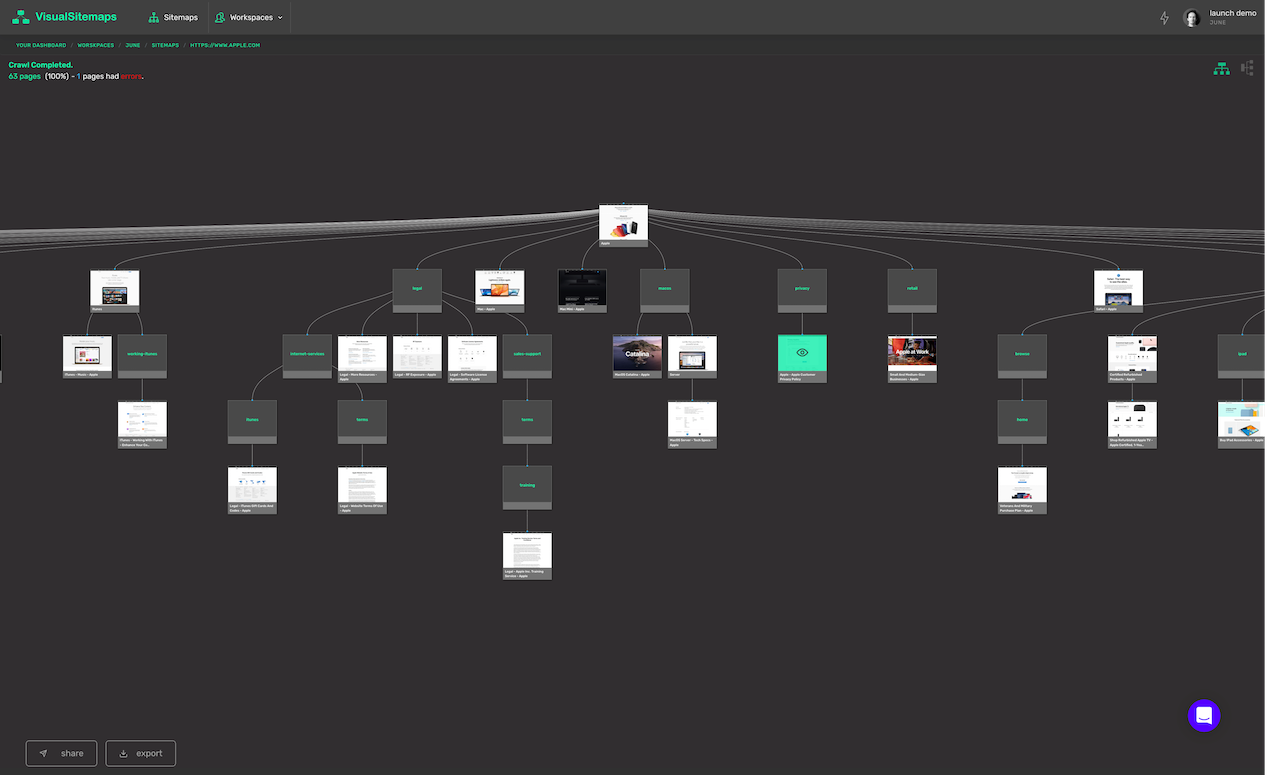Select the browse folder node
Screen dimensions: 1270x775
click(1022, 357)
